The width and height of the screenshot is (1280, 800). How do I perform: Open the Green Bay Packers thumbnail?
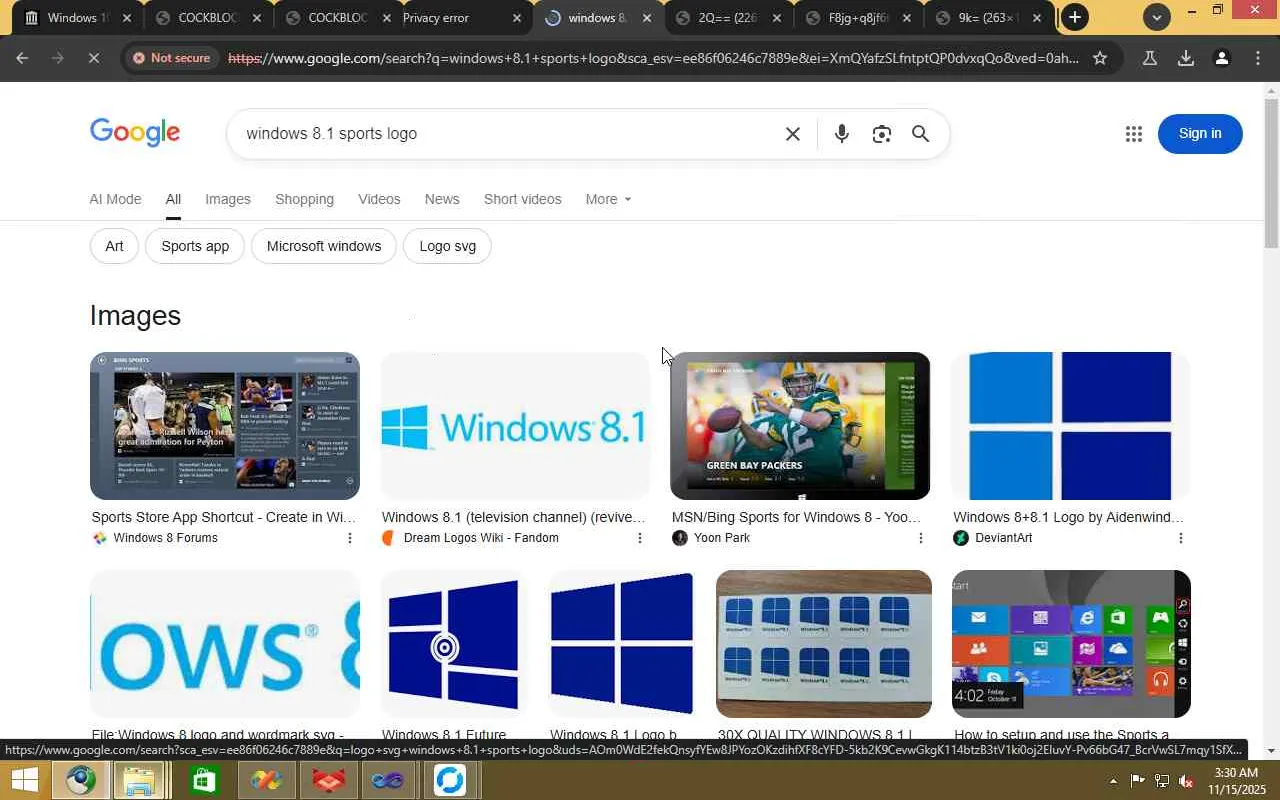(800, 426)
